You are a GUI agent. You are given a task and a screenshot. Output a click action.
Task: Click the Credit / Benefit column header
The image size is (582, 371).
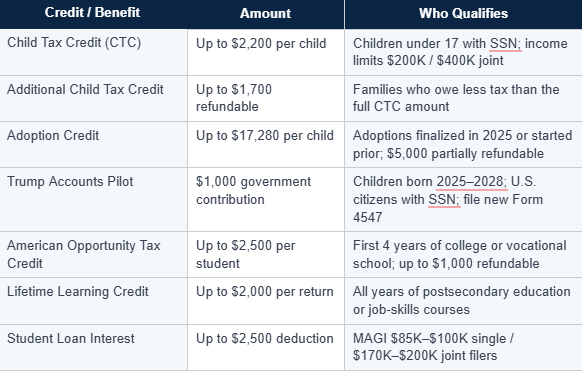pos(92,13)
